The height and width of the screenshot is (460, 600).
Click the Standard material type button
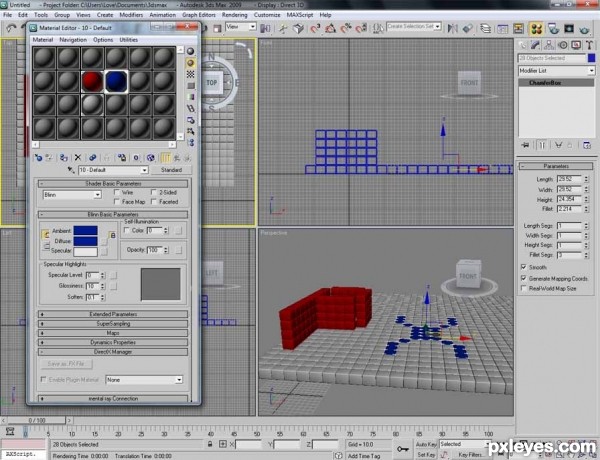[x=171, y=170]
